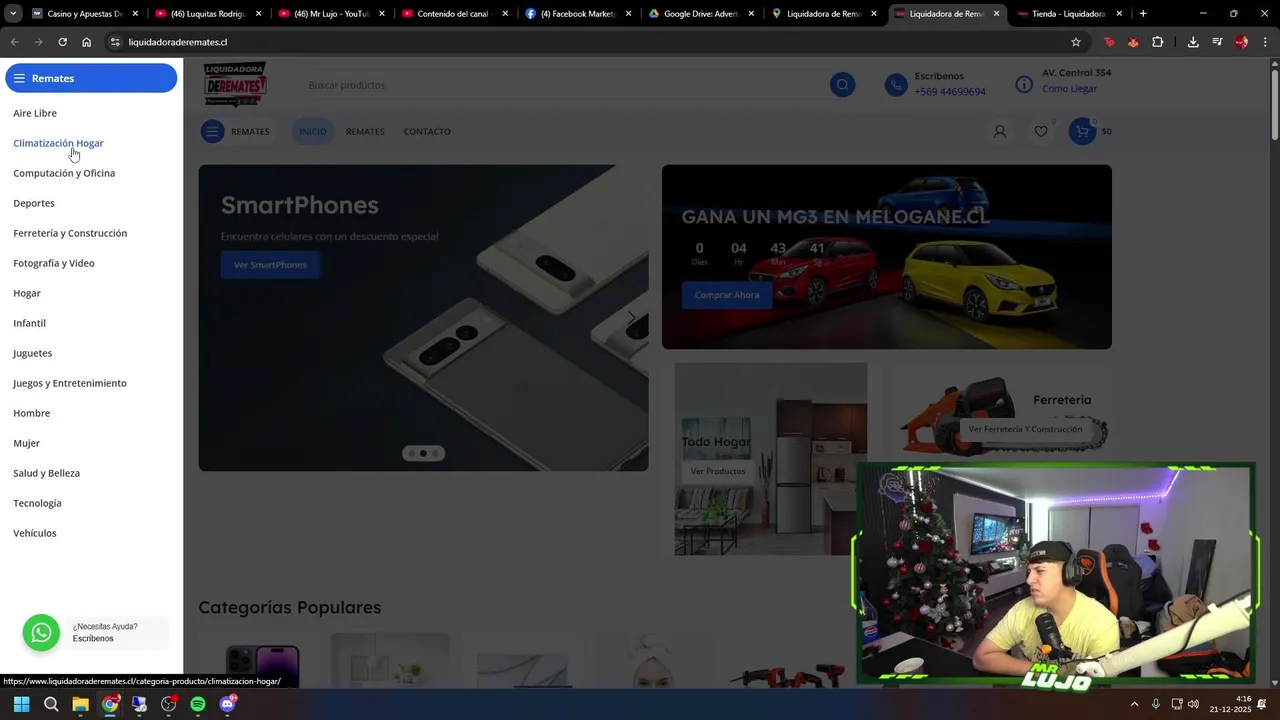Open the tab search dropdown arrow
1280x720 pixels.
point(12,14)
